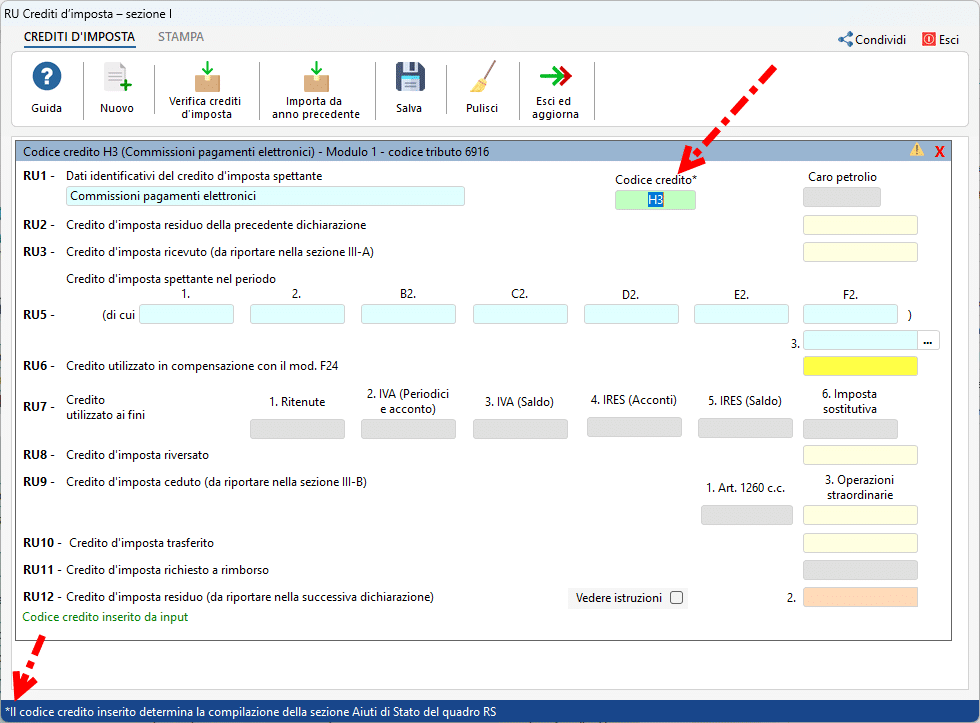
Task: Click the Codice credito H3 field
Action: coord(655,200)
